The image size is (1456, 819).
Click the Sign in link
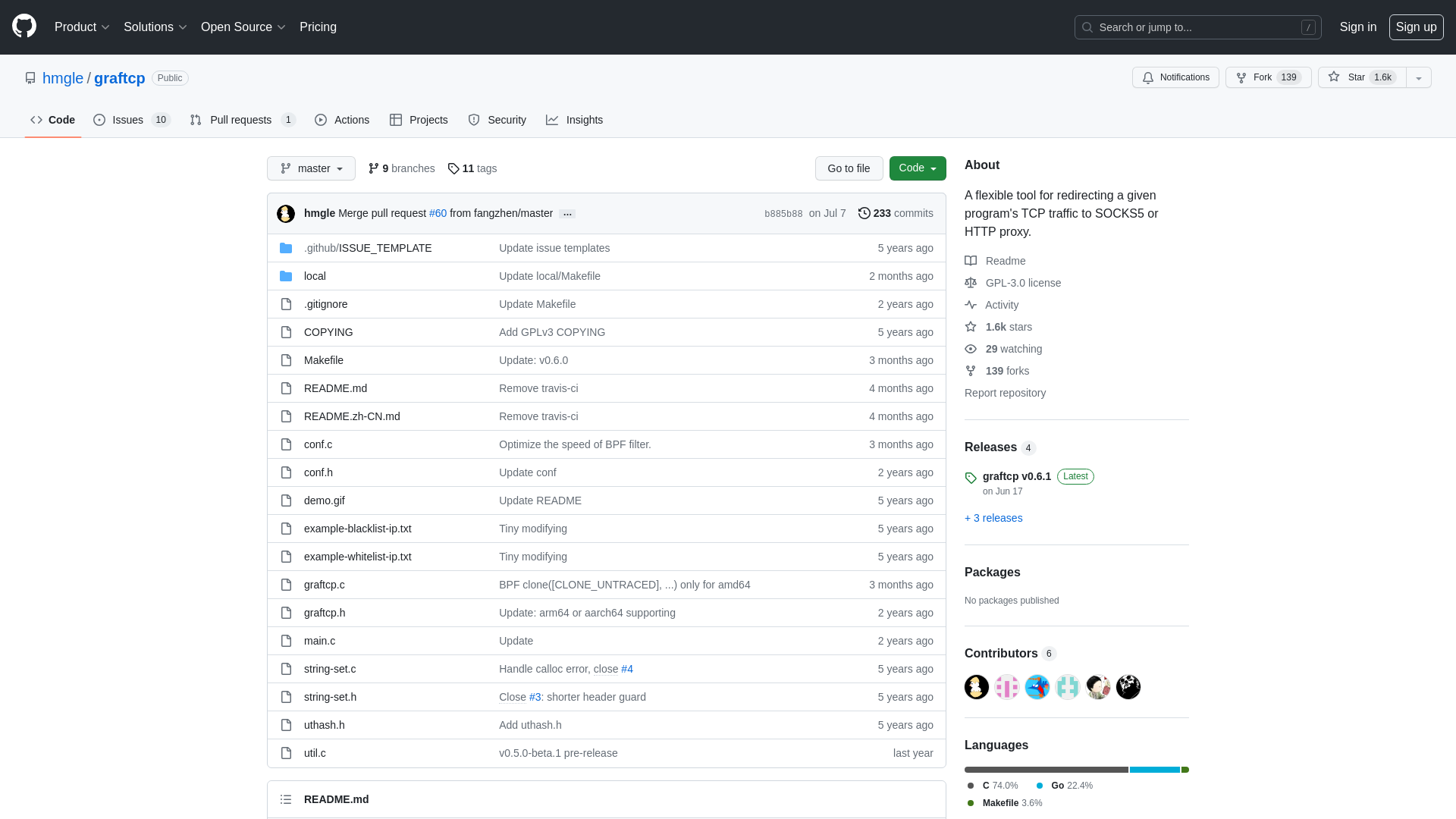tap(1358, 27)
